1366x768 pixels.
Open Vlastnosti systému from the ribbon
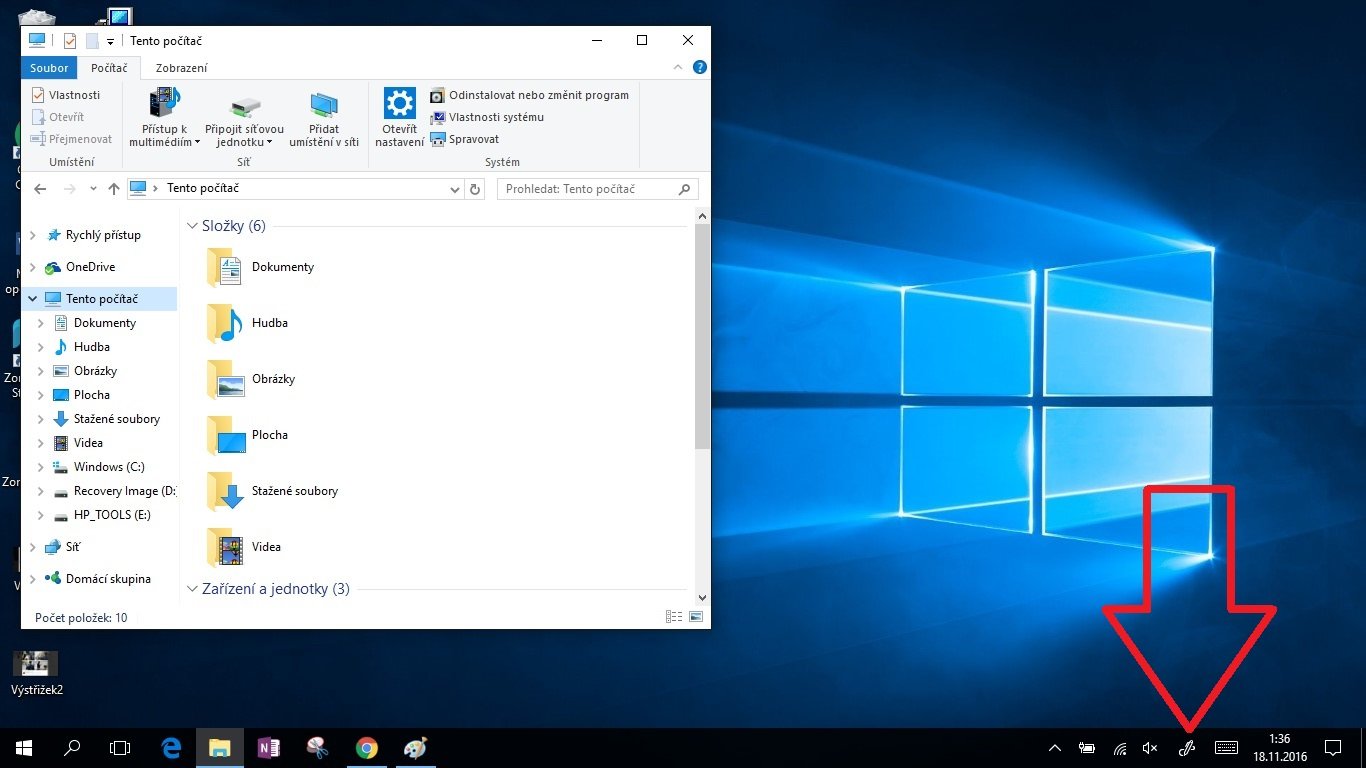click(x=487, y=117)
